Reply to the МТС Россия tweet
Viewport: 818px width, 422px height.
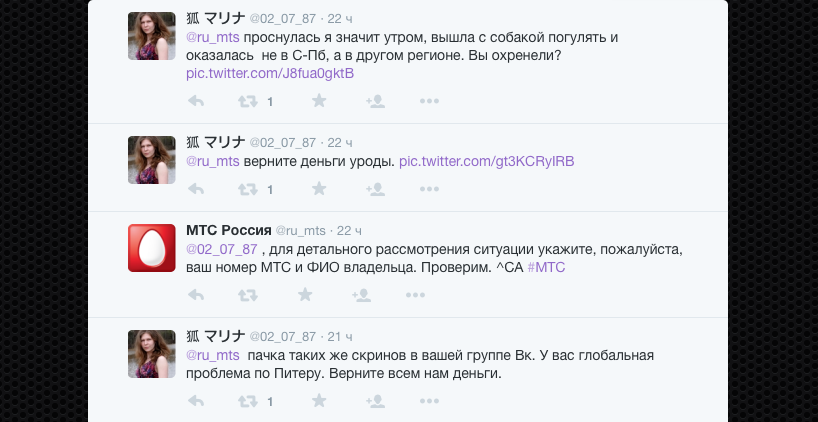[197, 295]
